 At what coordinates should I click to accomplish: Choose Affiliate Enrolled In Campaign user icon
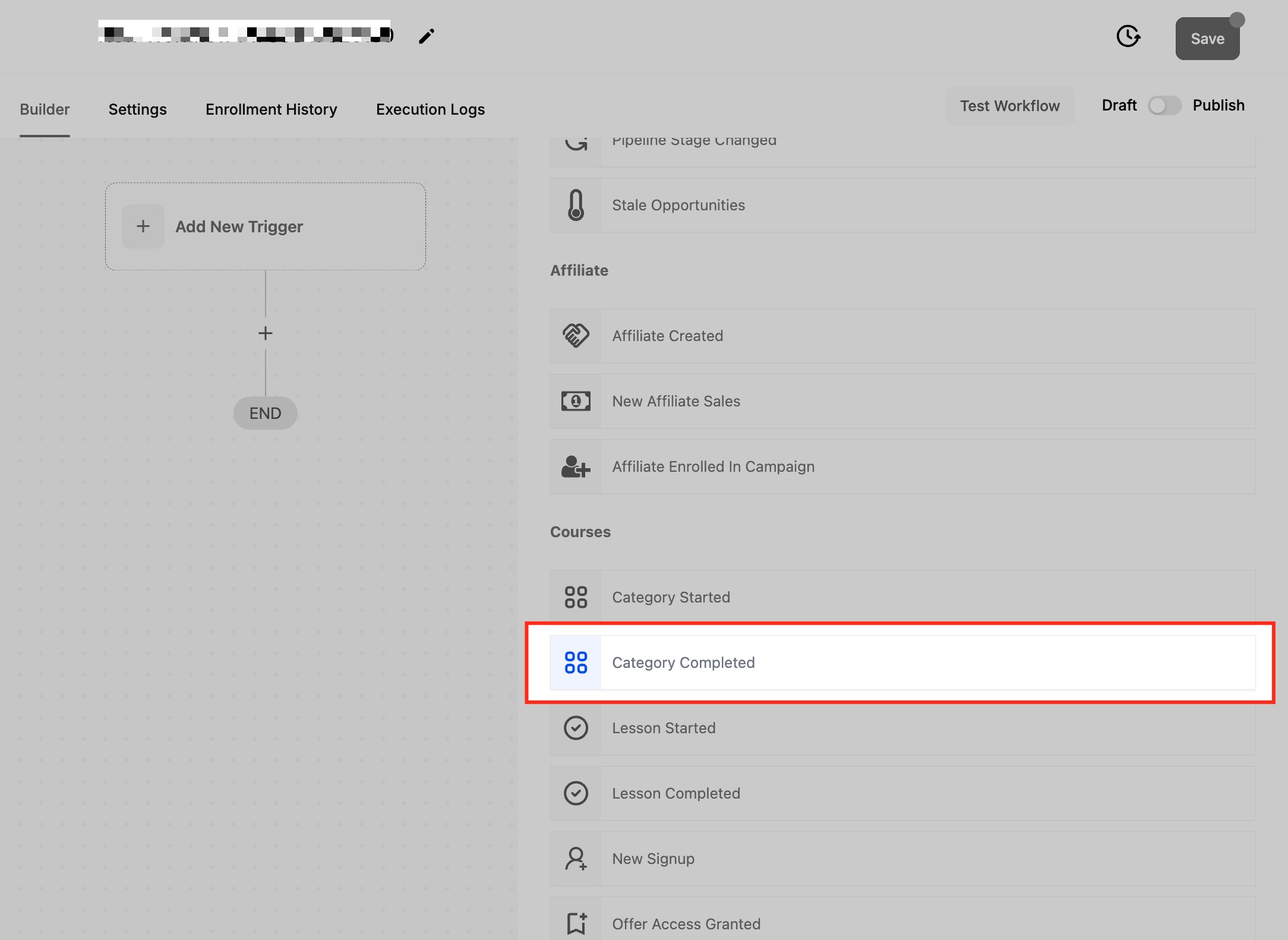click(576, 466)
